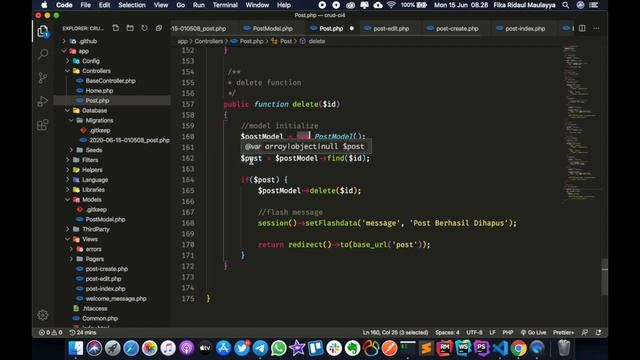Launch Telegram from the Dock
The width and height of the screenshot is (640, 360).
click(260, 348)
